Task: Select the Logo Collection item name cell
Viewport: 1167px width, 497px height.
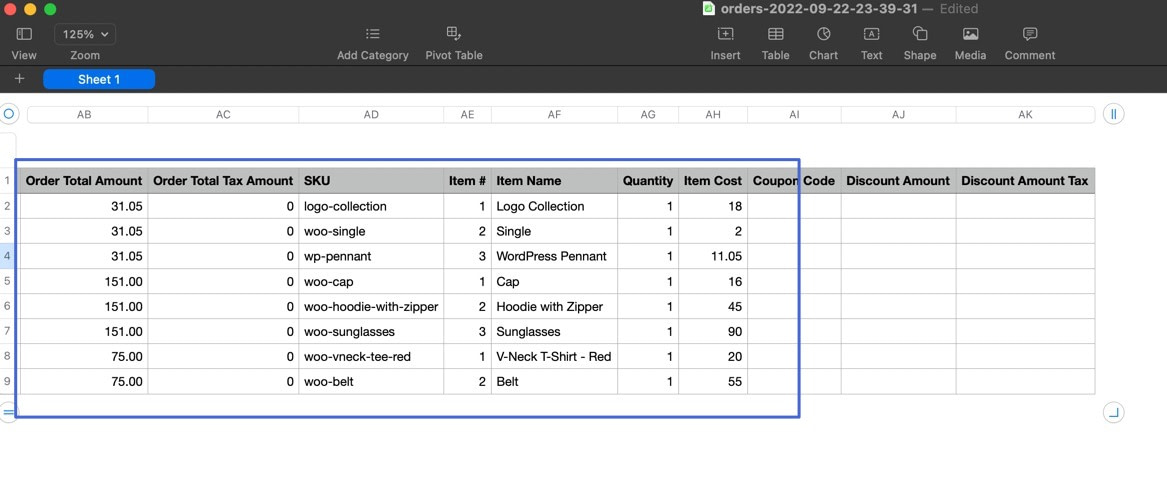Action: click(x=554, y=206)
